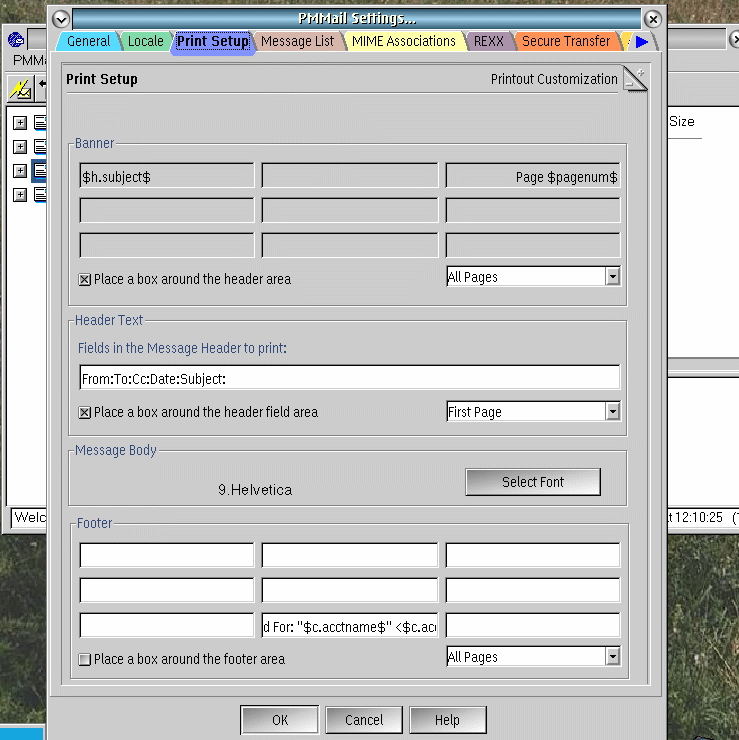Click the Select Font button
The height and width of the screenshot is (740, 739).
(533, 482)
